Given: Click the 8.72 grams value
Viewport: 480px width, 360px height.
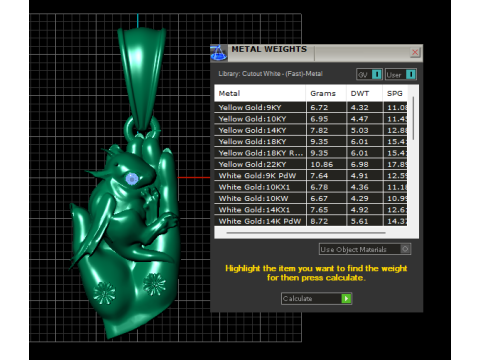Looking at the screenshot, I should point(319,221).
